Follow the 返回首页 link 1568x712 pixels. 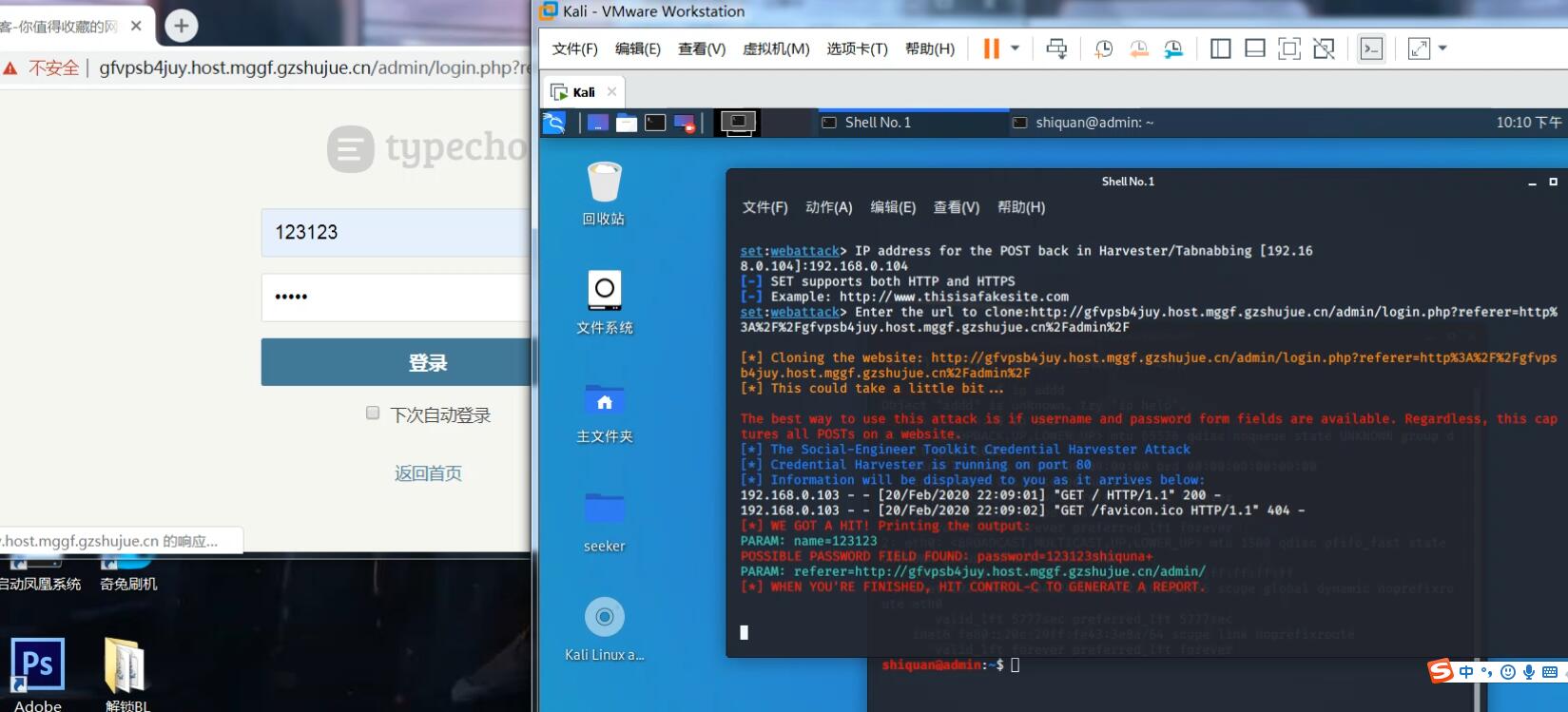428,473
